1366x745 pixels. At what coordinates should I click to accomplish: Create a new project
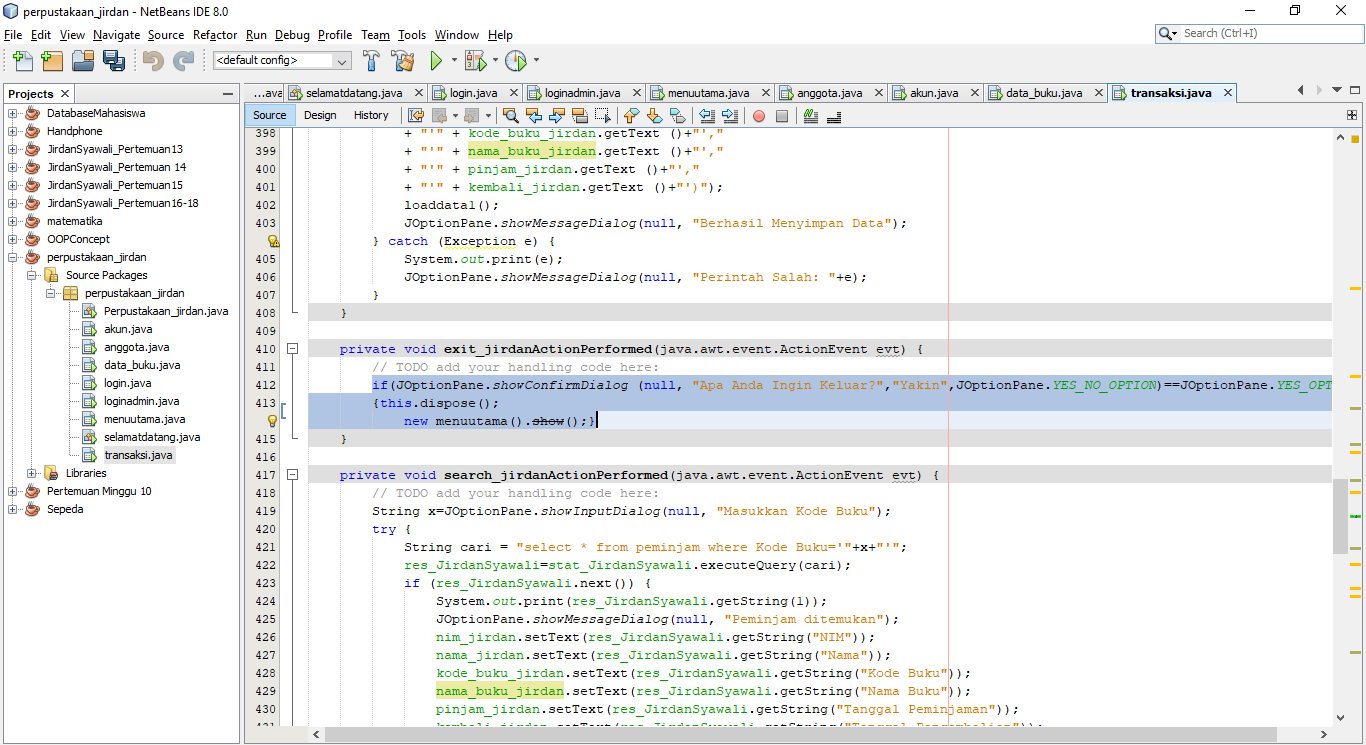tap(51, 60)
